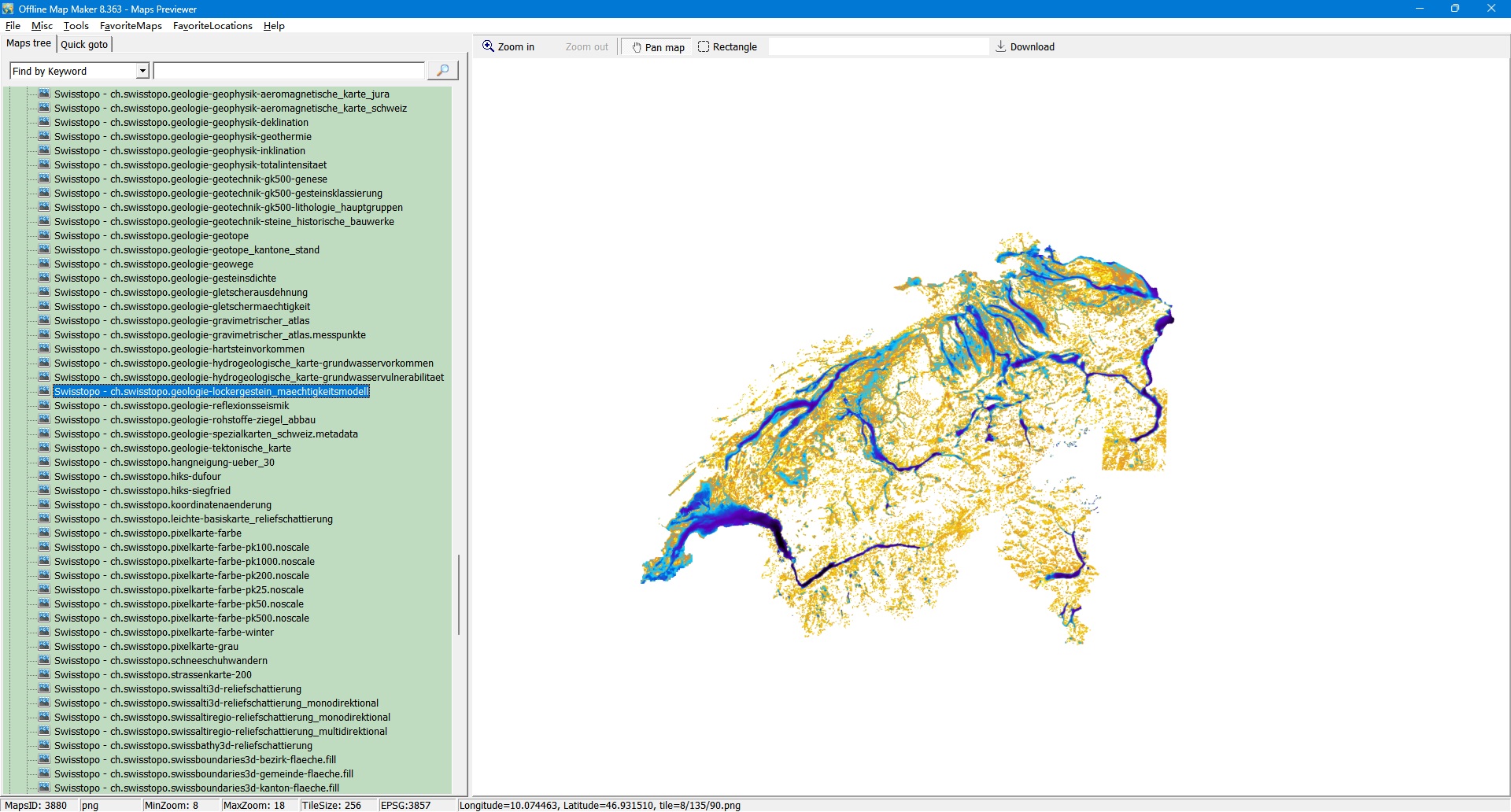Open the Tools menu
The height and width of the screenshot is (812, 1511).
tap(76, 26)
